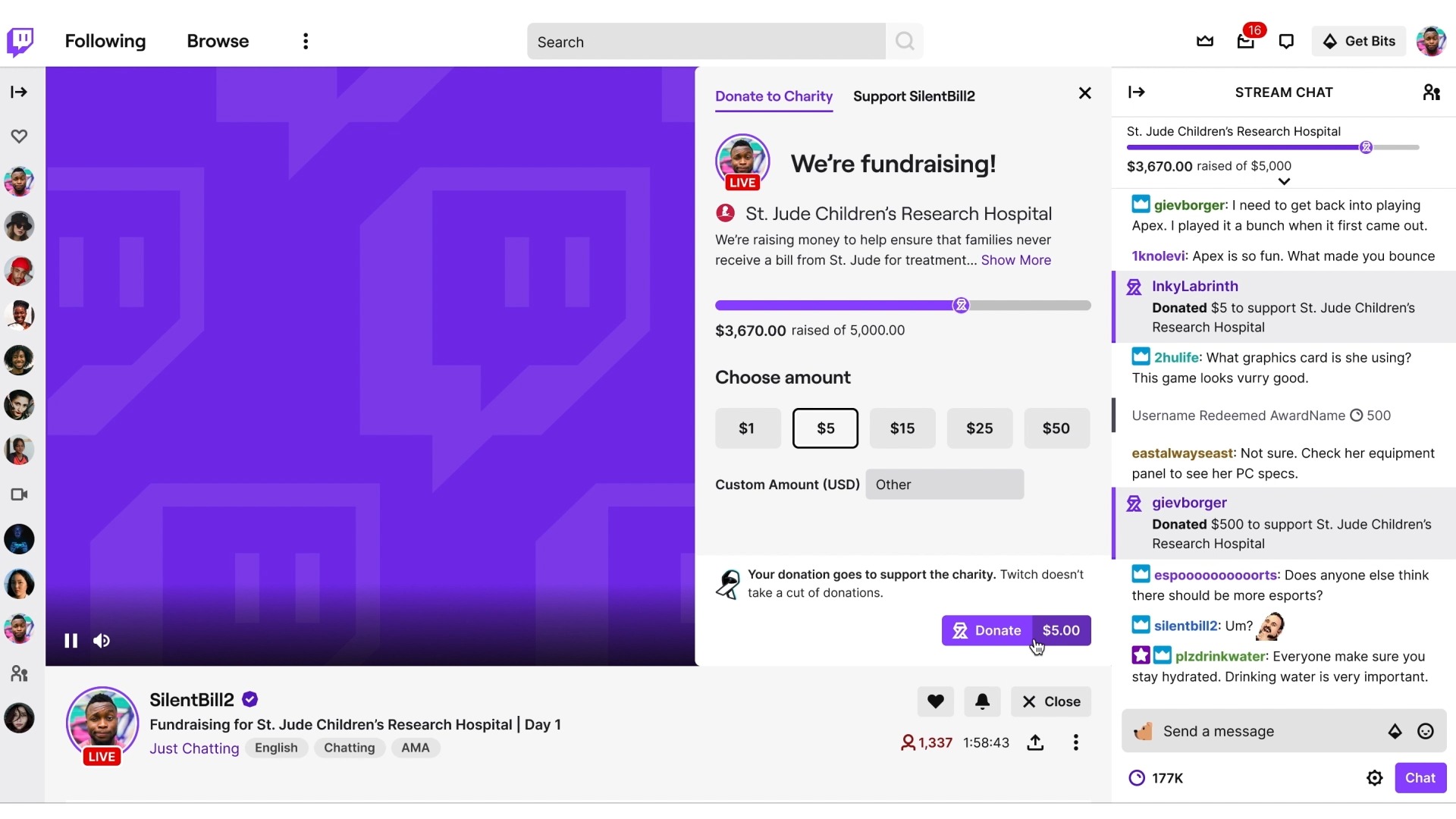Viewport: 1456px width, 819px height.
Task: Click the Get Bits icon button
Action: point(1357,41)
